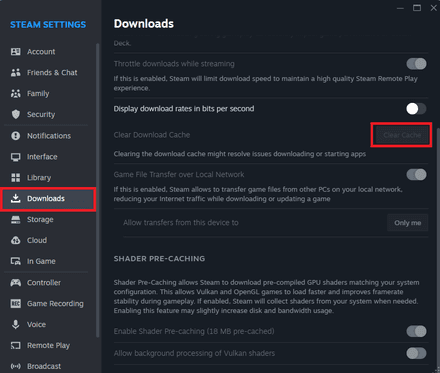Click the Broadcast signal icon
The image size is (440, 373).
point(16,366)
